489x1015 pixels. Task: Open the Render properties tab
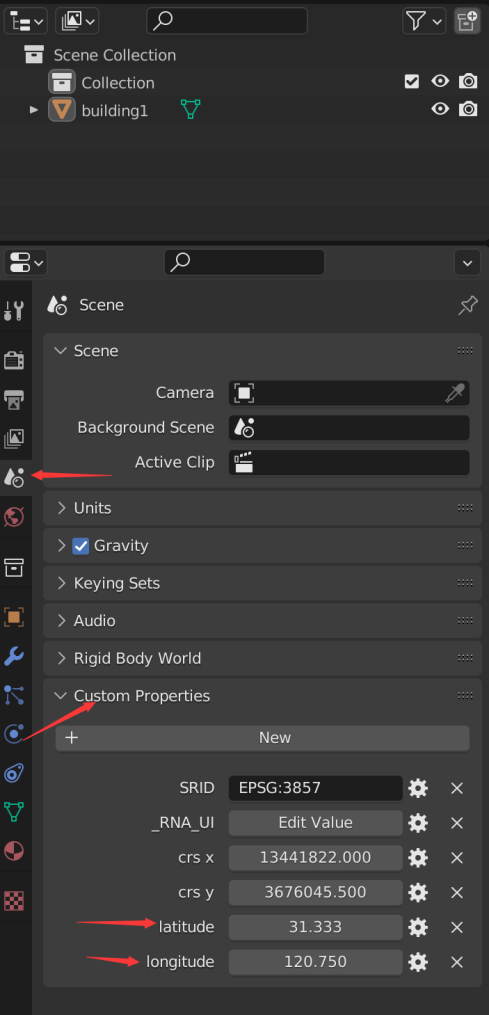pyautogui.click(x=14, y=359)
